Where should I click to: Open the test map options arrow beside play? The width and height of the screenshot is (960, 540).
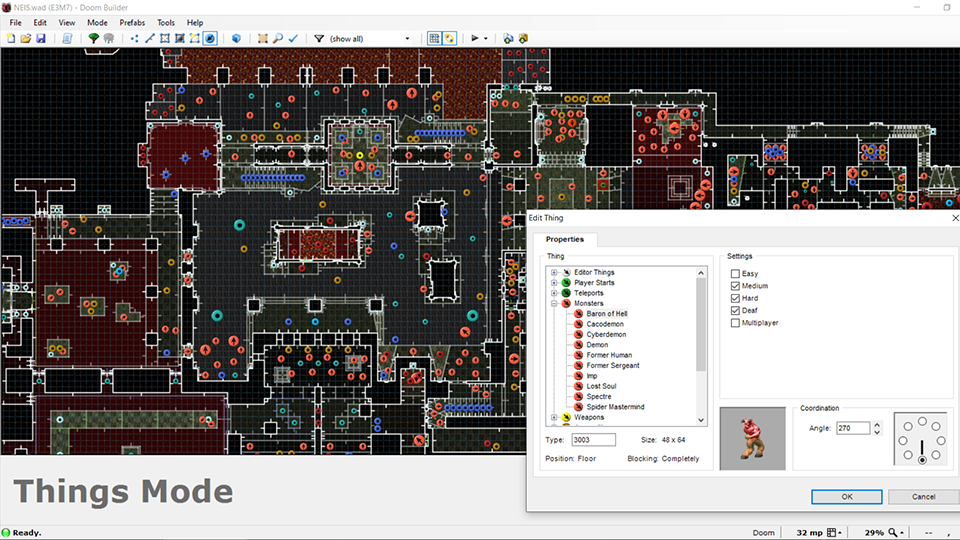click(486, 39)
